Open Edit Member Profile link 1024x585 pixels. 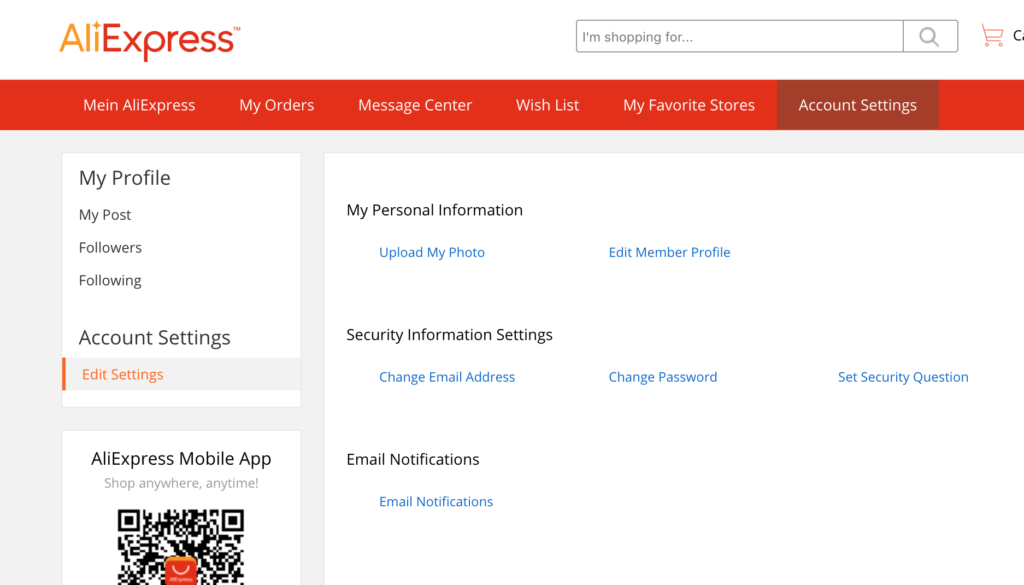click(669, 252)
